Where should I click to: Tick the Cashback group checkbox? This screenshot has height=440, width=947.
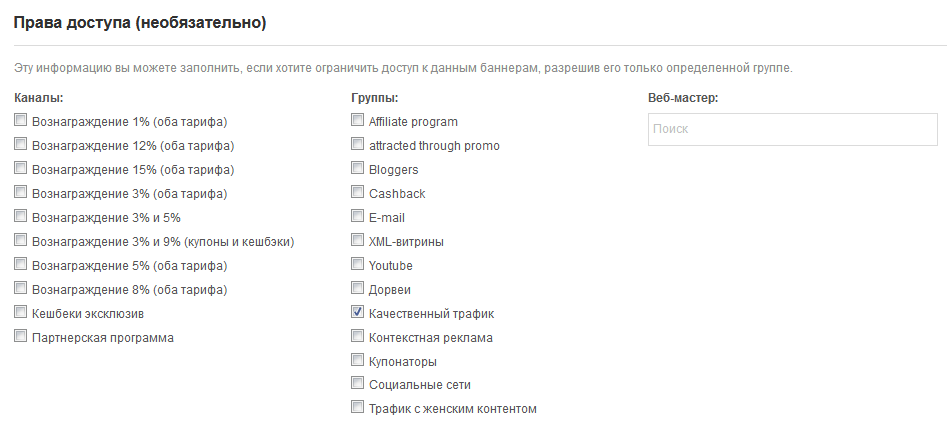click(x=358, y=193)
